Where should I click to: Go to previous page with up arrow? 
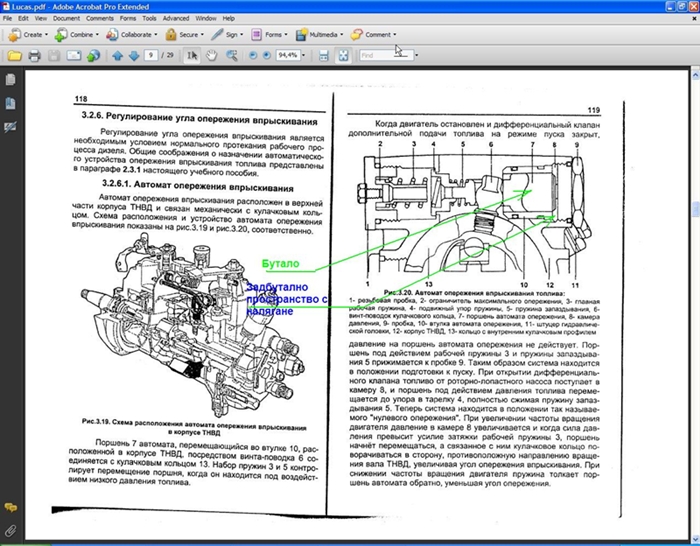(x=117, y=56)
